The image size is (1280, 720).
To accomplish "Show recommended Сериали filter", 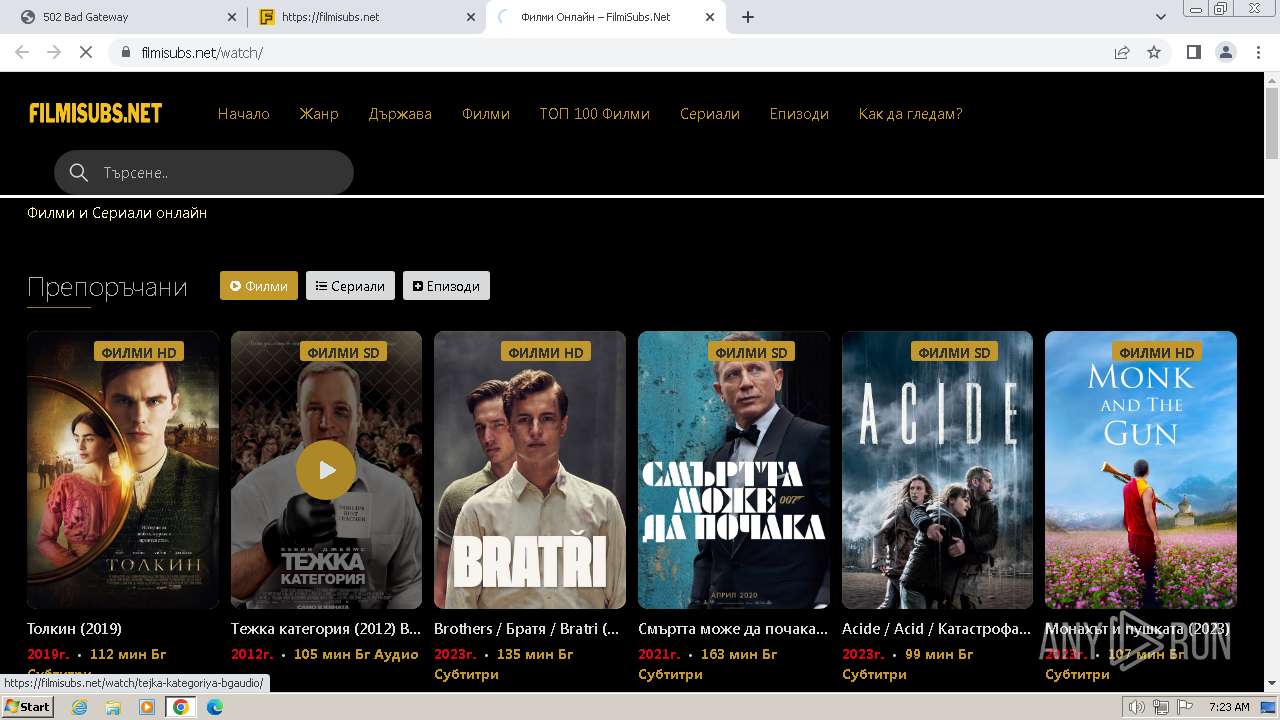I will [350, 286].
